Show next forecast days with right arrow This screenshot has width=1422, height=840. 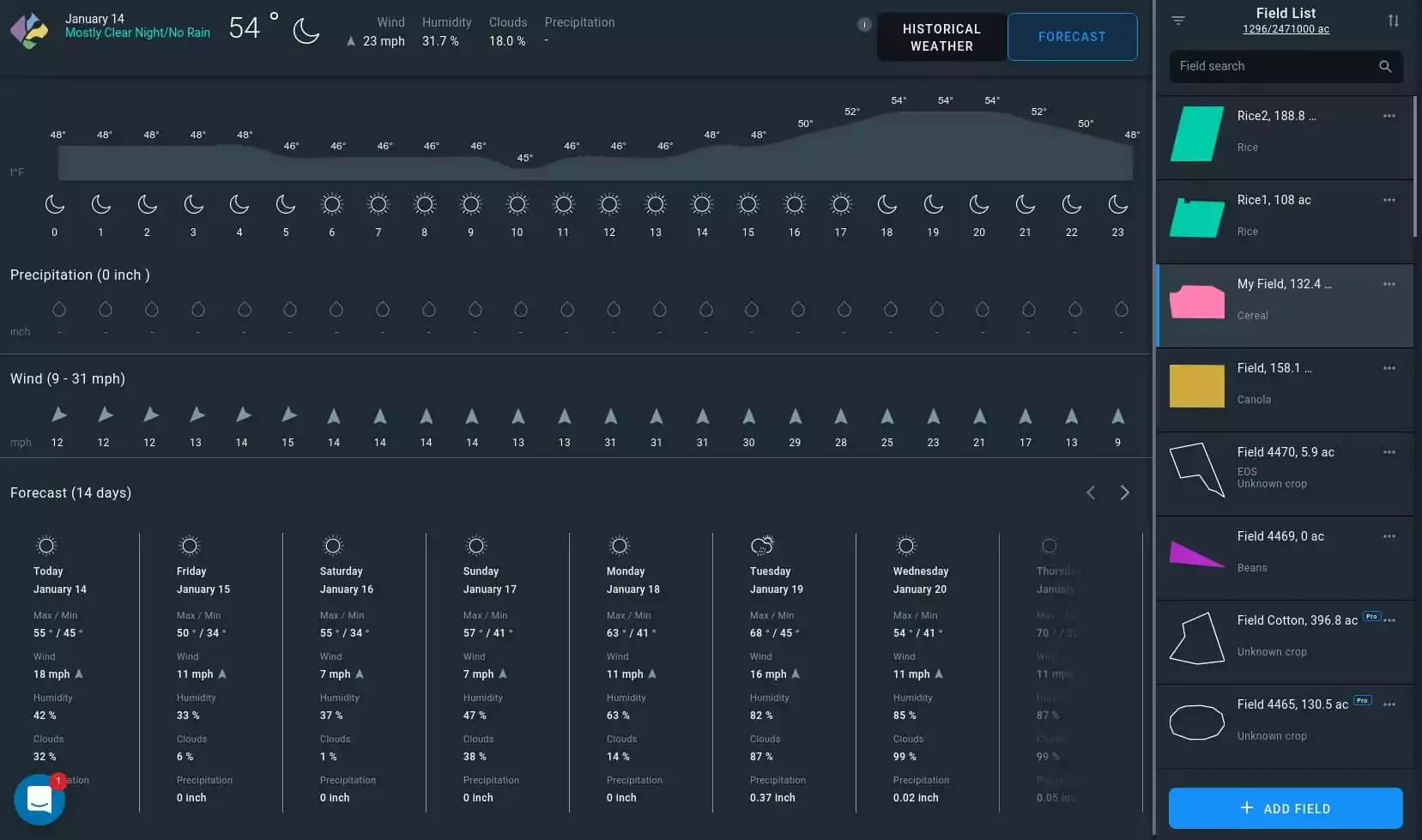[x=1124, y=493]
